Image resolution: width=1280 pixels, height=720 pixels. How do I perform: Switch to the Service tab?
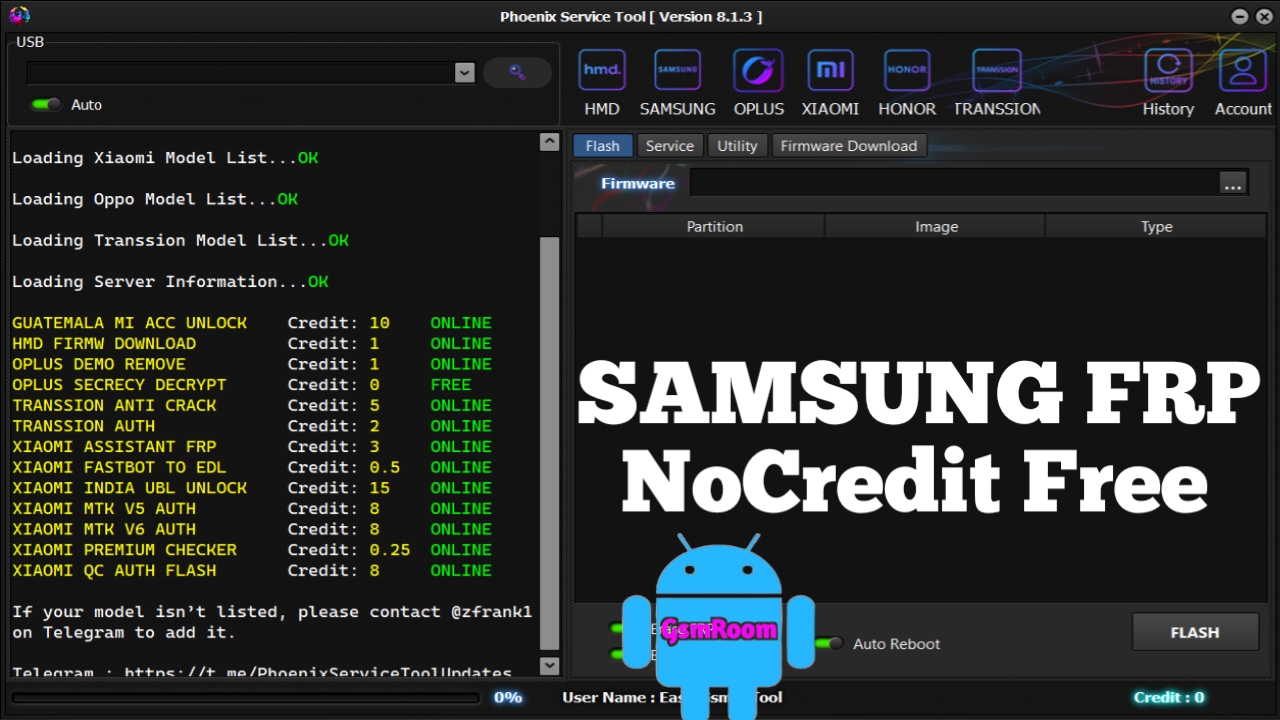(x=669, y=146)
